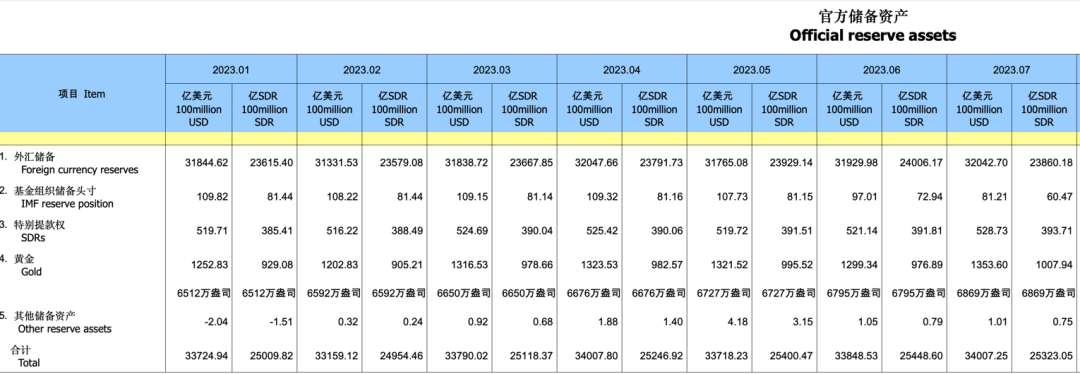1080x374 pixels.
Task: Click the 'Other reserve assets' row label
Action: point(66,329)
